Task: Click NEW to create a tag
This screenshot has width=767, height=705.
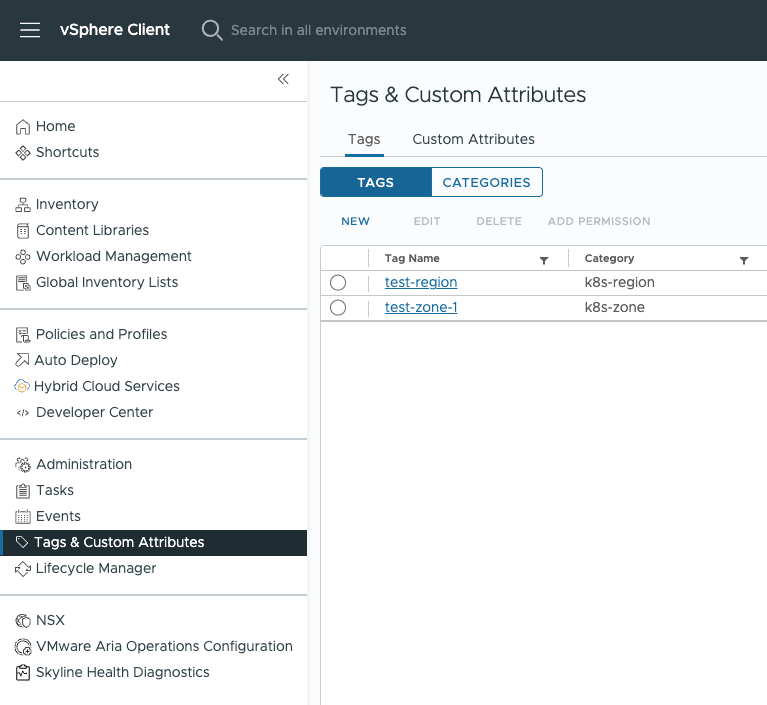Action: coord(355,222)
